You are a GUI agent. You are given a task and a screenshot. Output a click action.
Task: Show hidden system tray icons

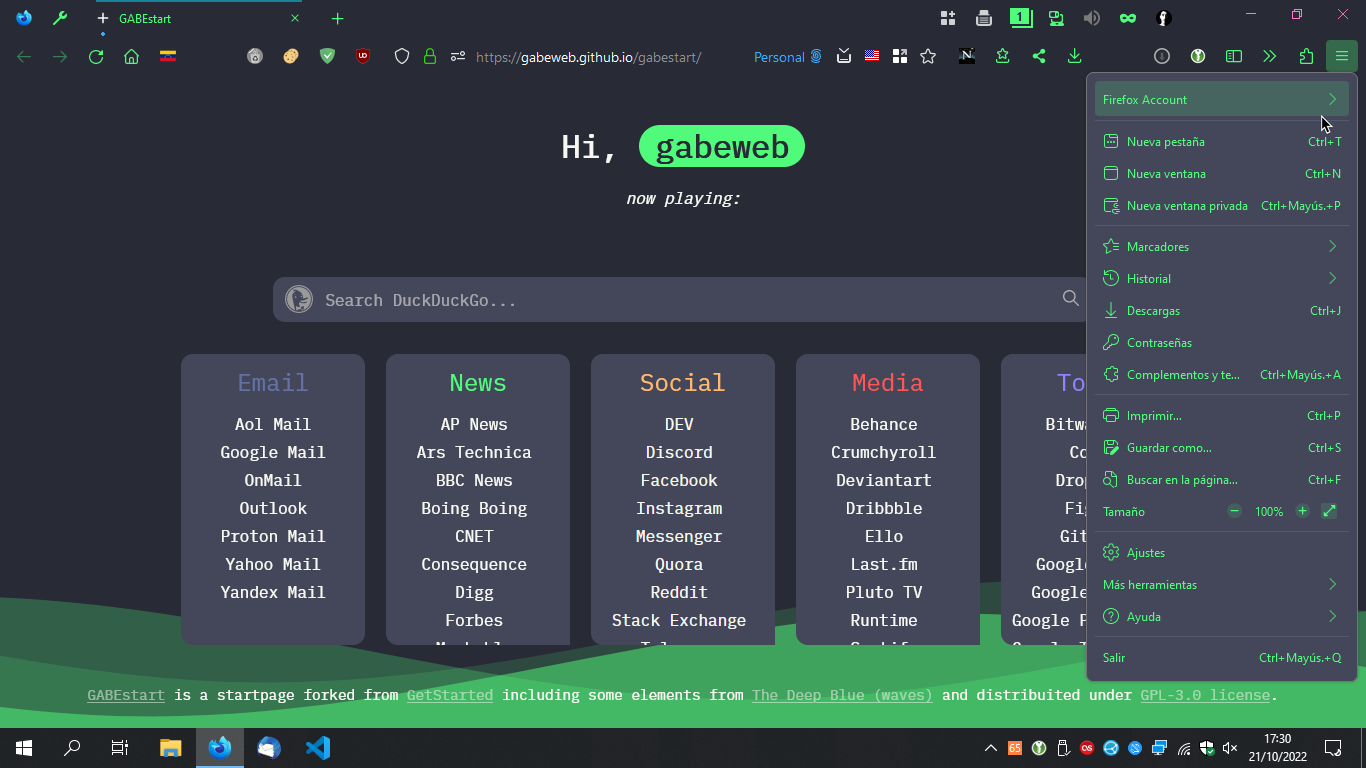tap(991, 748)
